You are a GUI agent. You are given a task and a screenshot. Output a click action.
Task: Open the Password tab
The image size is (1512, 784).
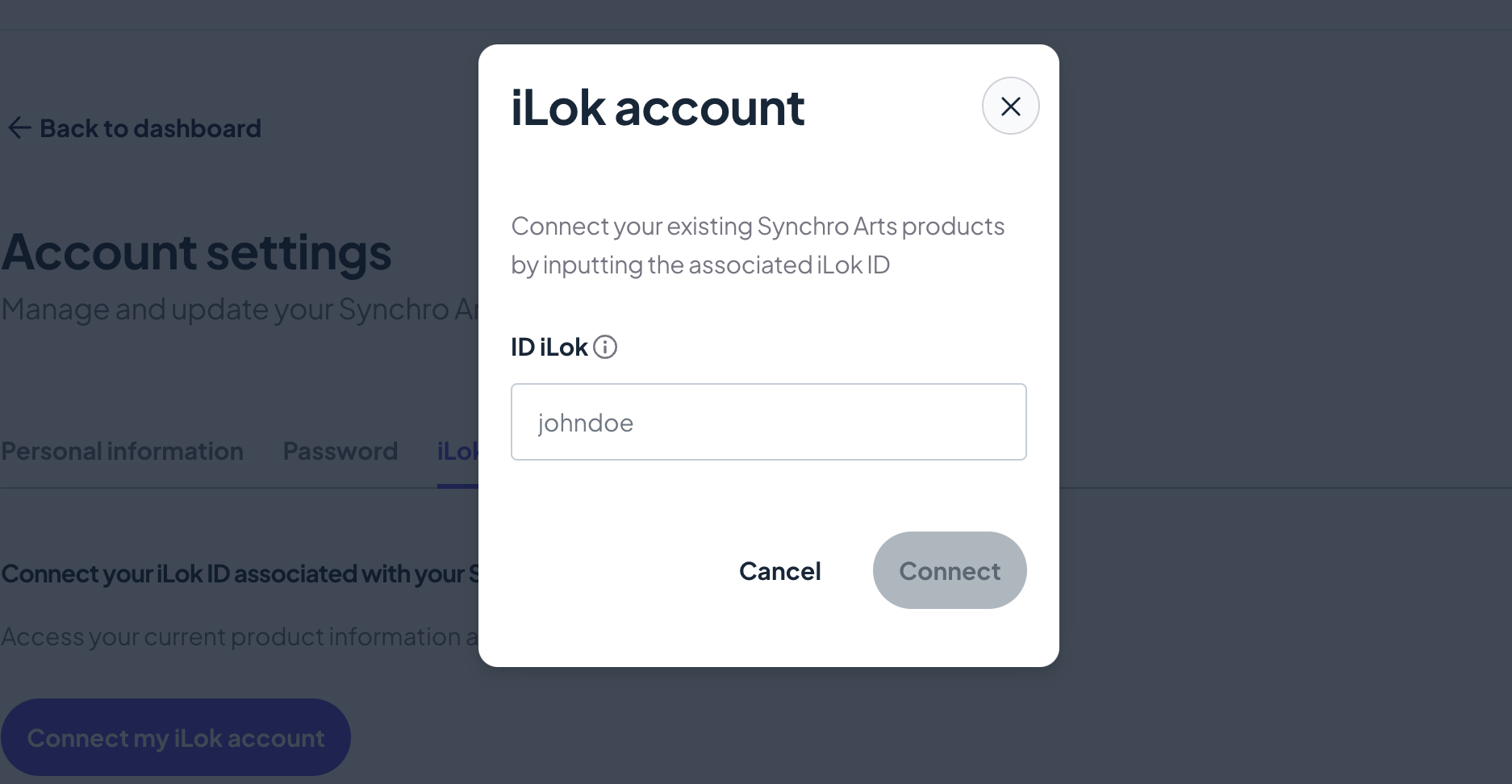(x=340, y=451)
